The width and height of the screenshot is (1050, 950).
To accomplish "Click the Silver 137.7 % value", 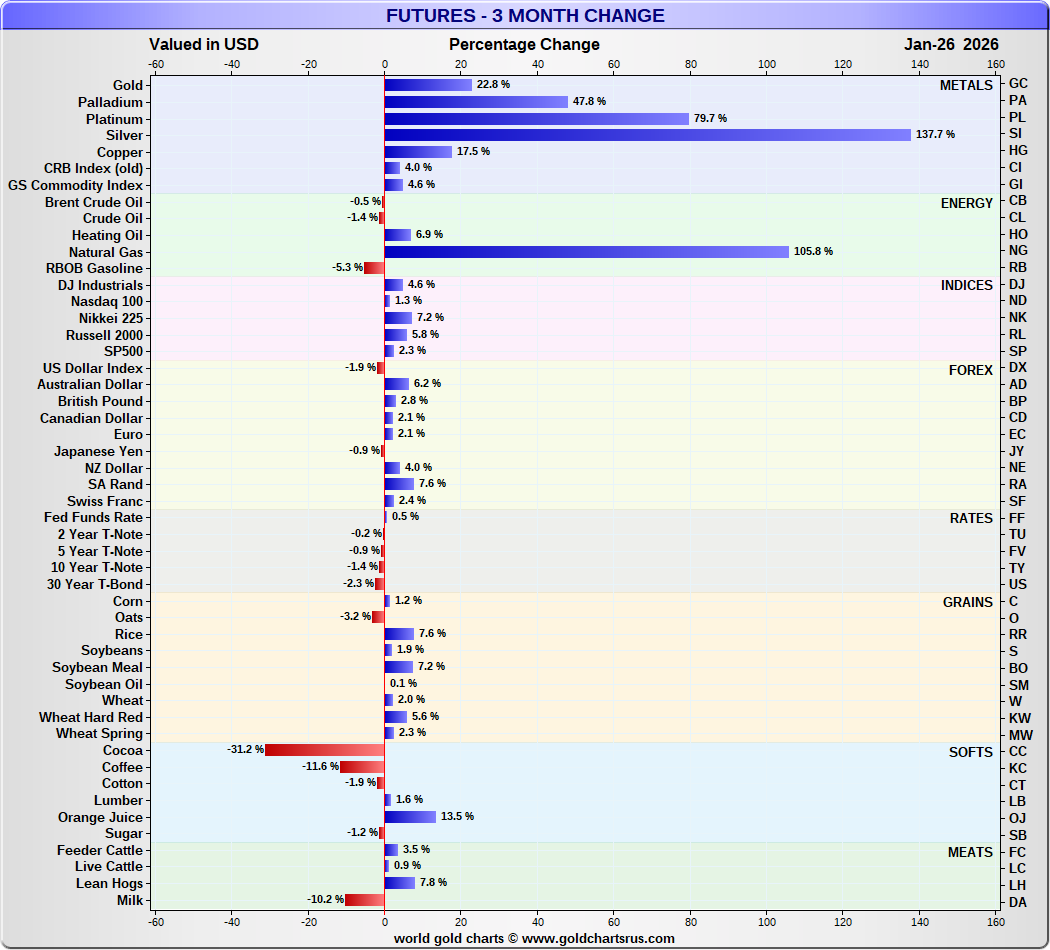I will [935, 134].
